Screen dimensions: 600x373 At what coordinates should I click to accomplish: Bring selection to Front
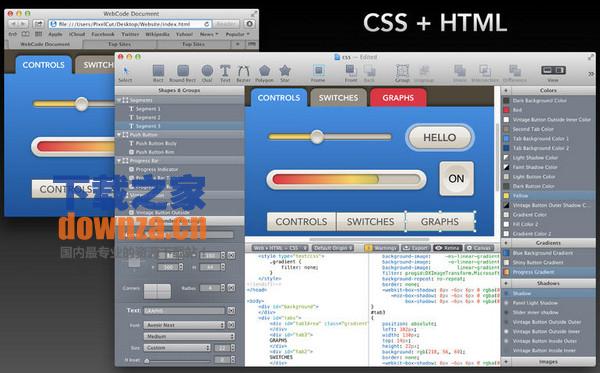click(351, 74)
